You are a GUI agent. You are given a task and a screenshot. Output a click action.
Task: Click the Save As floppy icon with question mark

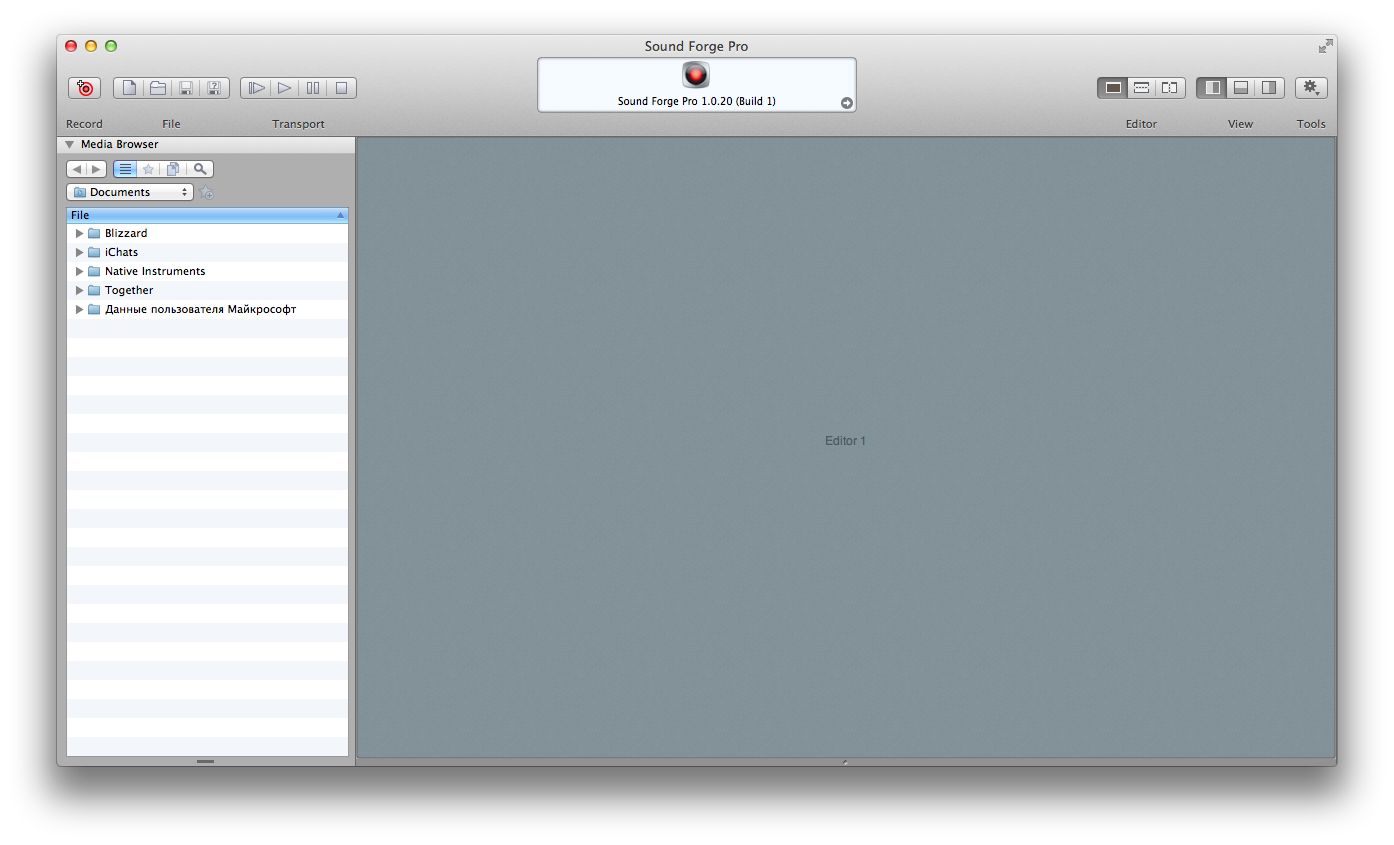[214, 88]
